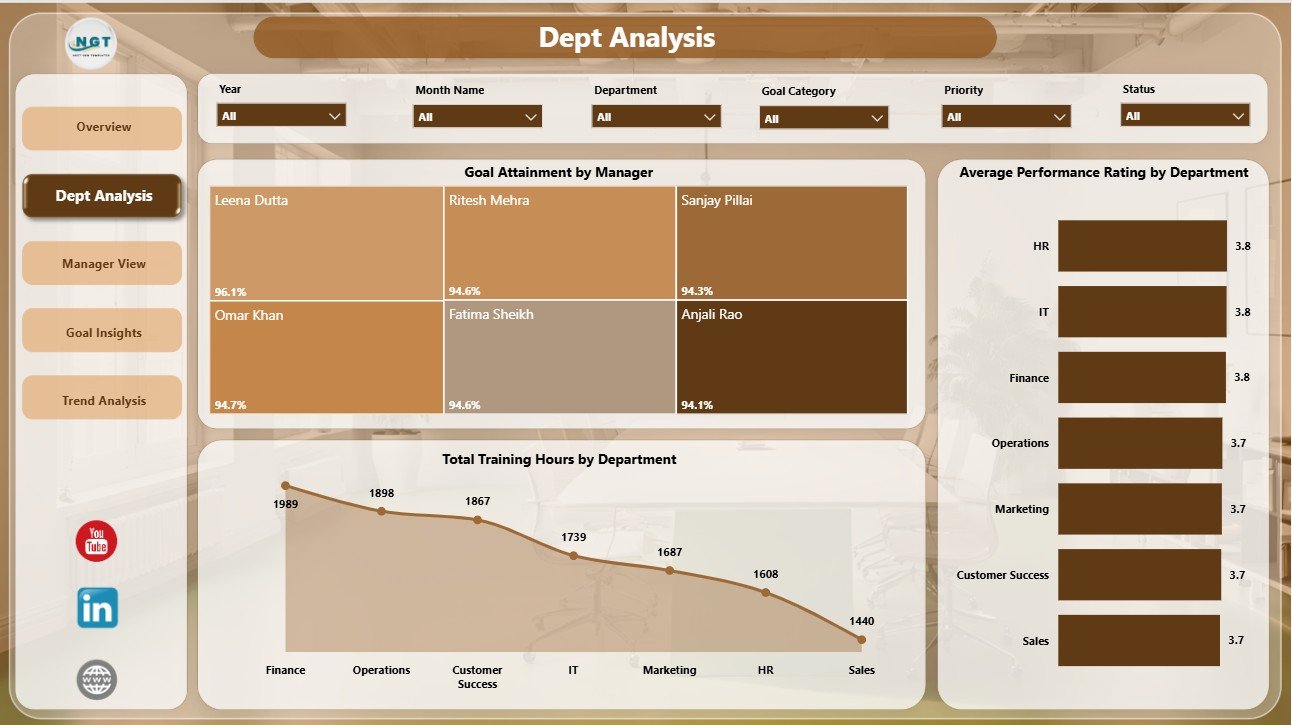The image size is (1292, 725).
Task: Click the Finance performance rating bar
Action: point(1141,377)
